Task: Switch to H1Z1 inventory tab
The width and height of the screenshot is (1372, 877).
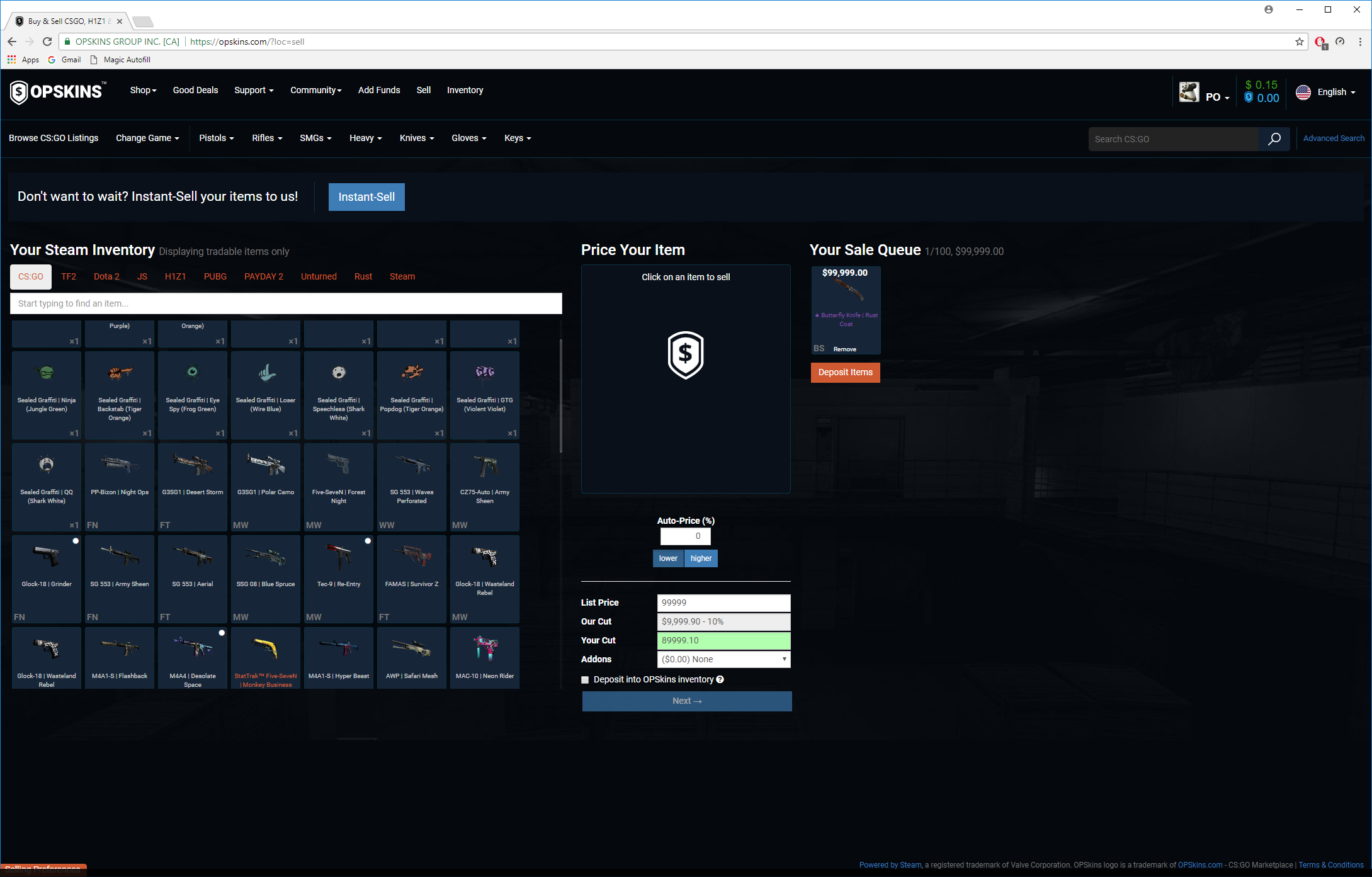Action: click(x=175, y=276)
